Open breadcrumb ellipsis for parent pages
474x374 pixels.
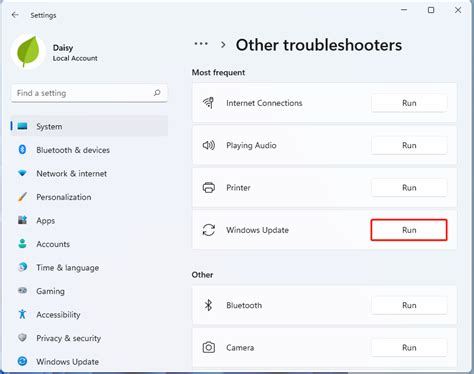201,44
